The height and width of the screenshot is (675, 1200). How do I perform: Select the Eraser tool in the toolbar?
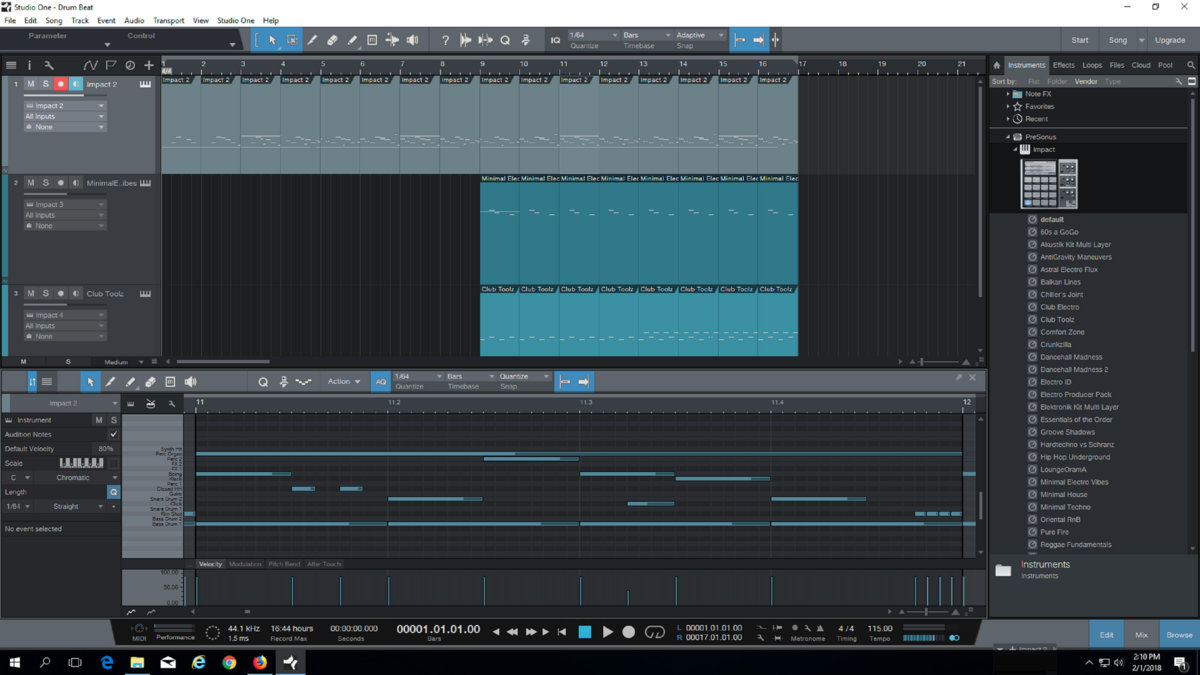[x=333, y=40]
